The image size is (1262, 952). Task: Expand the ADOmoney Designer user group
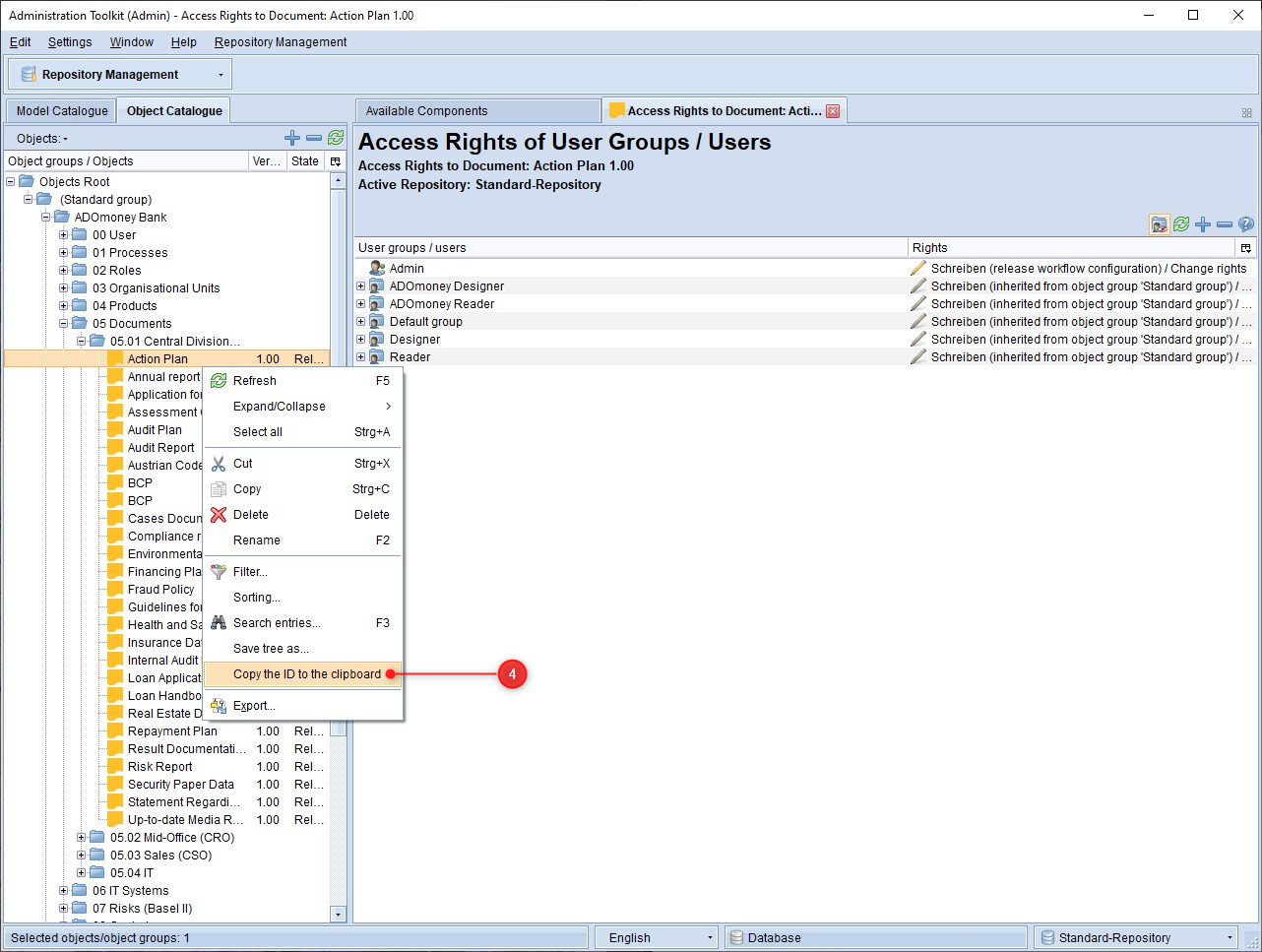pyautogui.click(x=360, y=286)
